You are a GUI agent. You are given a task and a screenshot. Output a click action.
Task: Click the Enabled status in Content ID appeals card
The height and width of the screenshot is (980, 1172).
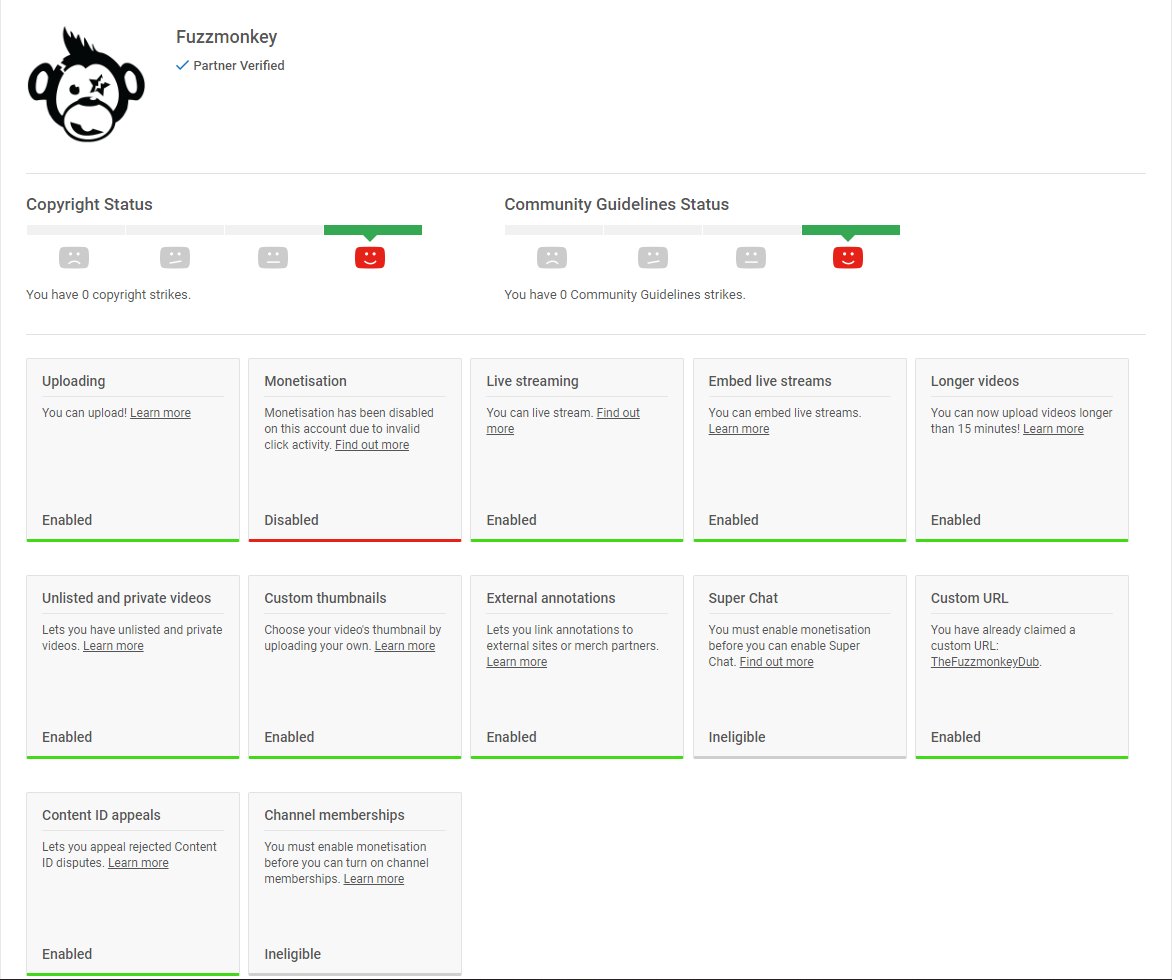click(67, 954)
